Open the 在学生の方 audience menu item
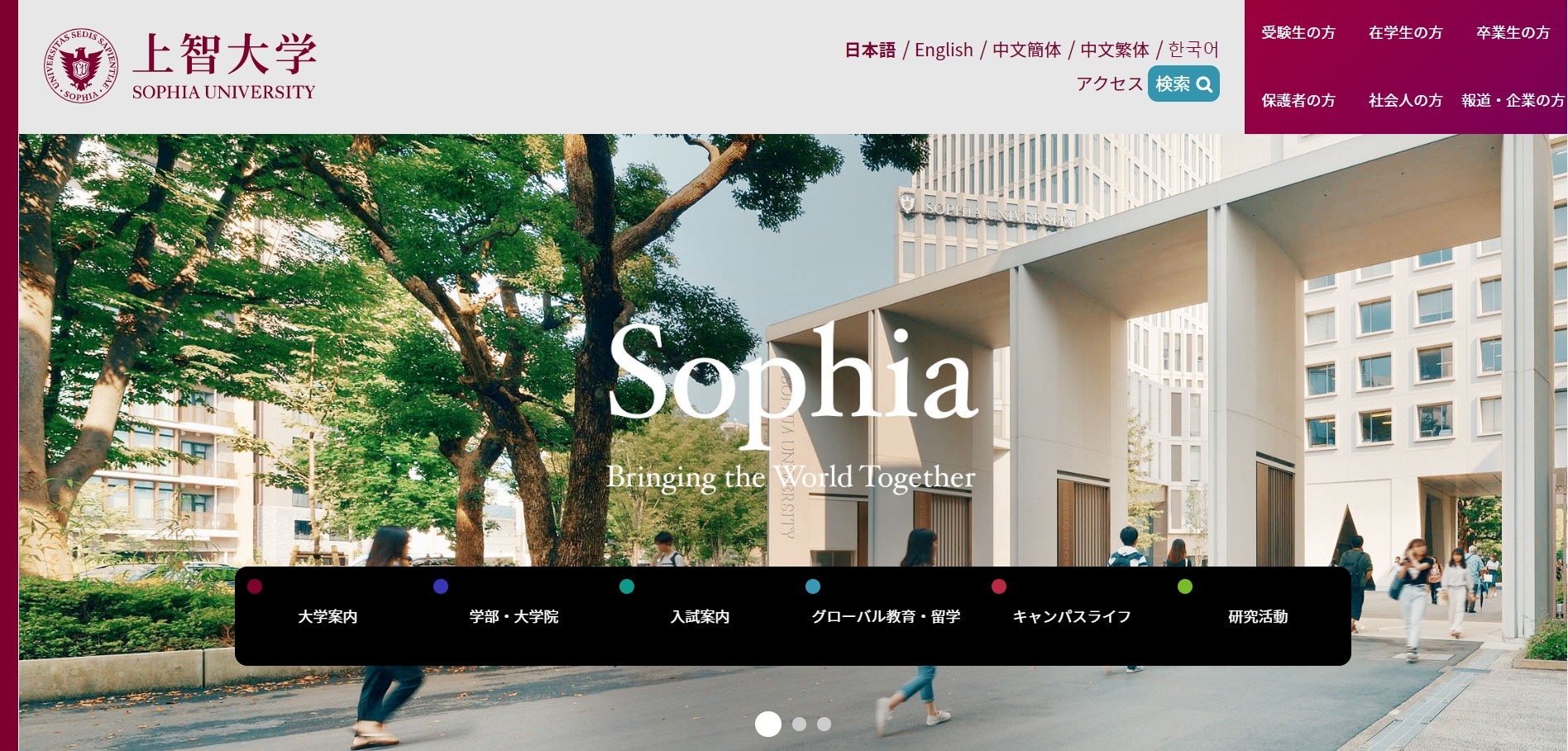 pyautogui.click(x=1406, y=33)
